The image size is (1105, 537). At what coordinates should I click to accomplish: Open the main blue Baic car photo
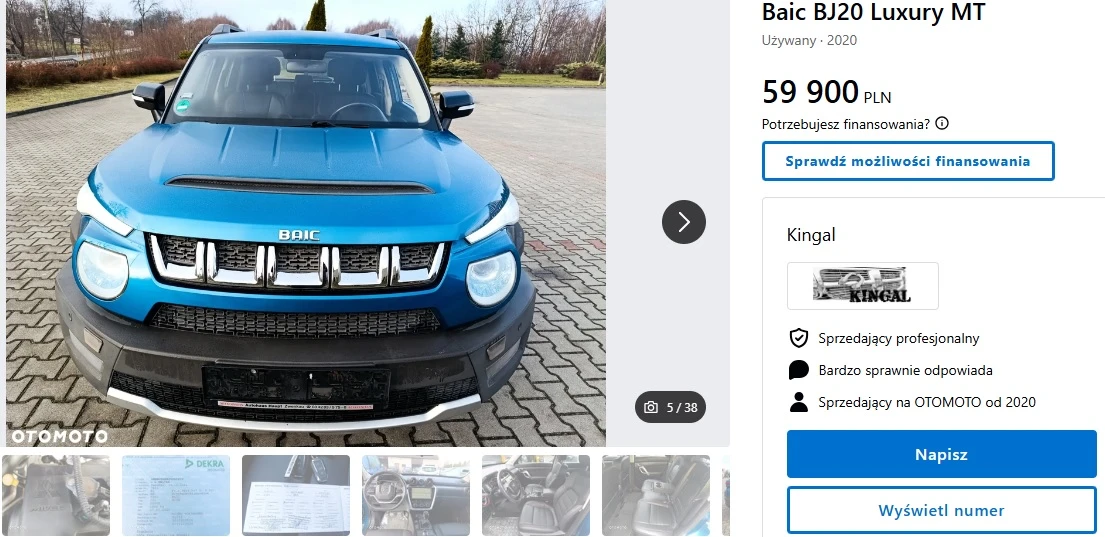coord(306,222)
